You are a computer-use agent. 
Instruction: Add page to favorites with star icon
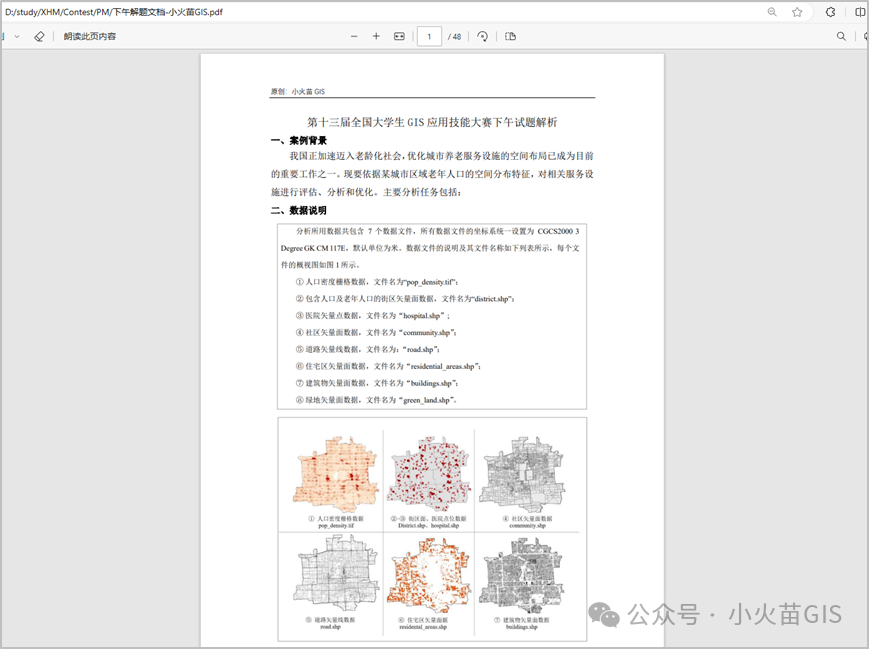tap(797, 12)
